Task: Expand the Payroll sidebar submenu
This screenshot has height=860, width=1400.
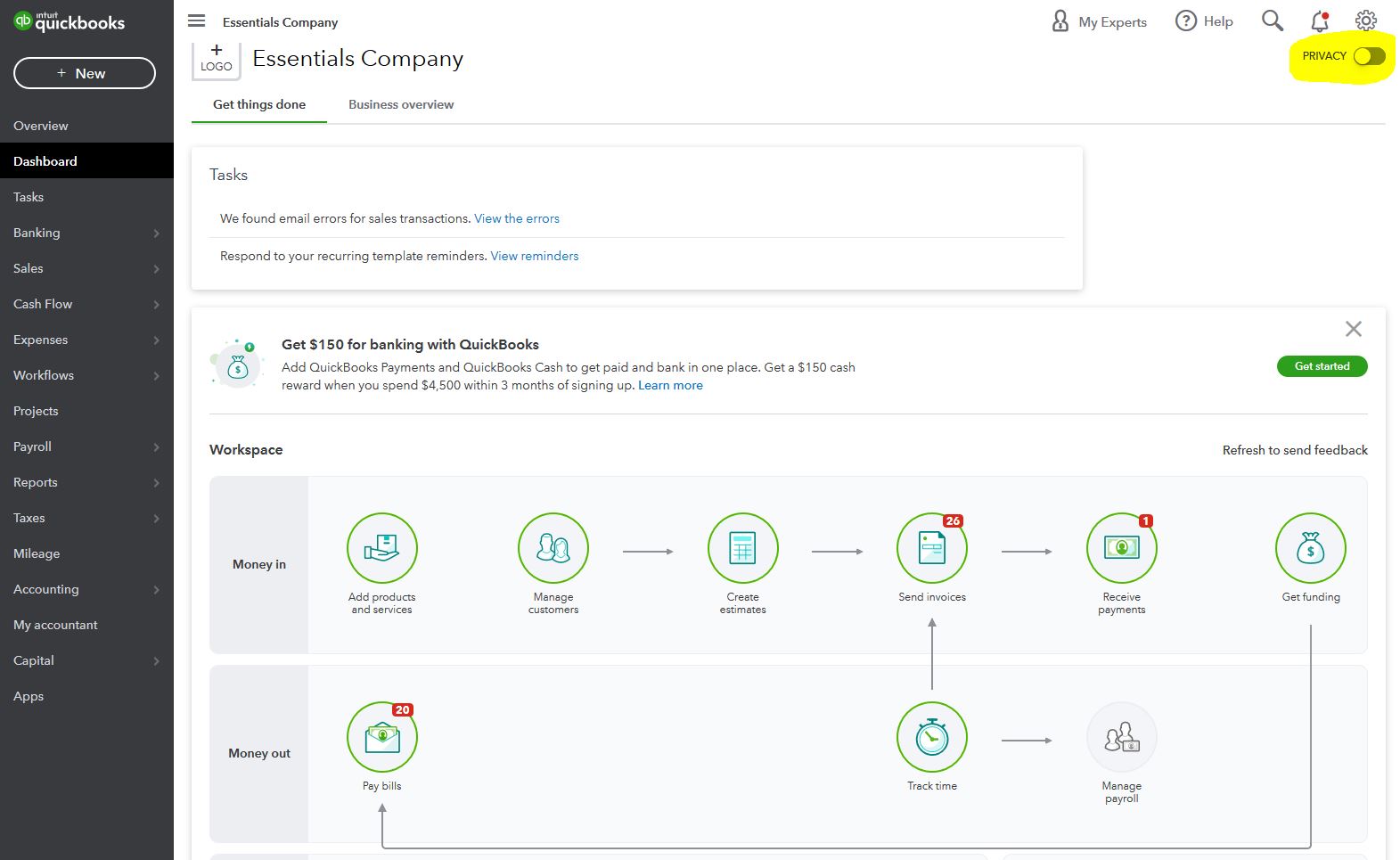Action: pyautogui.click(x=156, y=447)
